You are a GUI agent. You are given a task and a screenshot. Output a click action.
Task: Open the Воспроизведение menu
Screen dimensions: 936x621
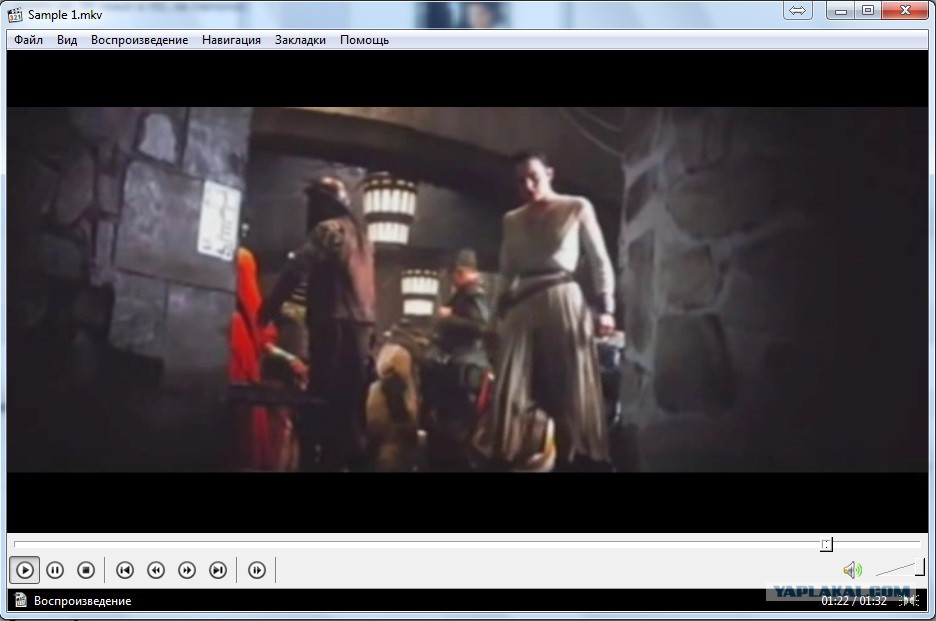coord(139,40)
